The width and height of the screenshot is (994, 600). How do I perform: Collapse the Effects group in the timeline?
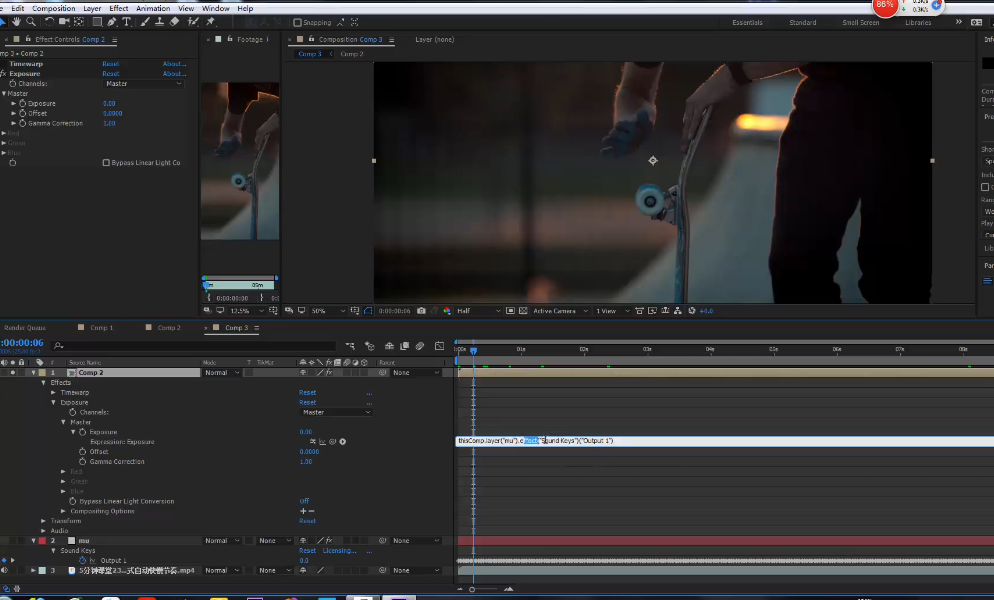tap(44, 383)
